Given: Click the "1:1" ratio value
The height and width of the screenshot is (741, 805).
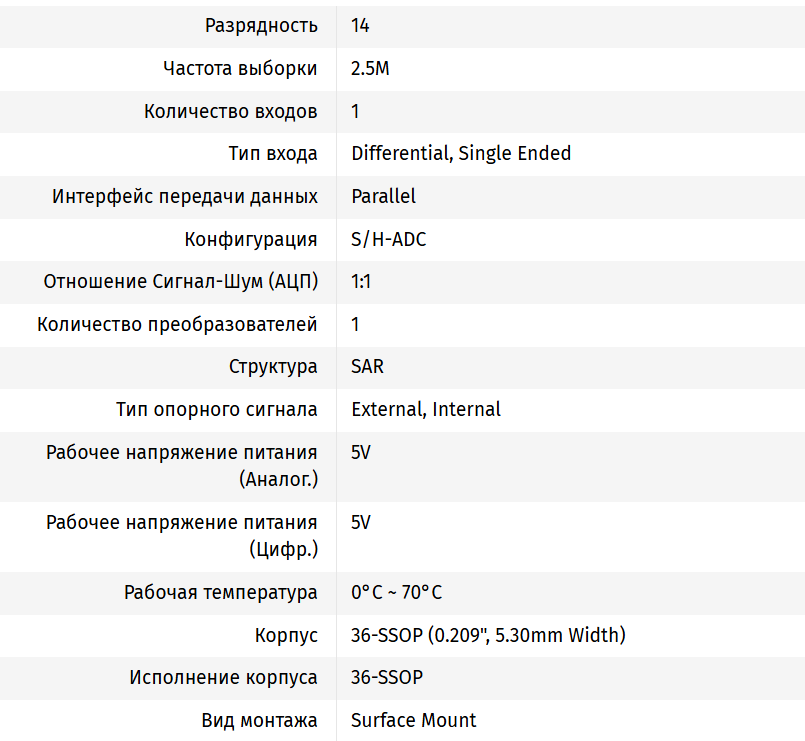Looking at the screenshot, I should click(361, 282).
